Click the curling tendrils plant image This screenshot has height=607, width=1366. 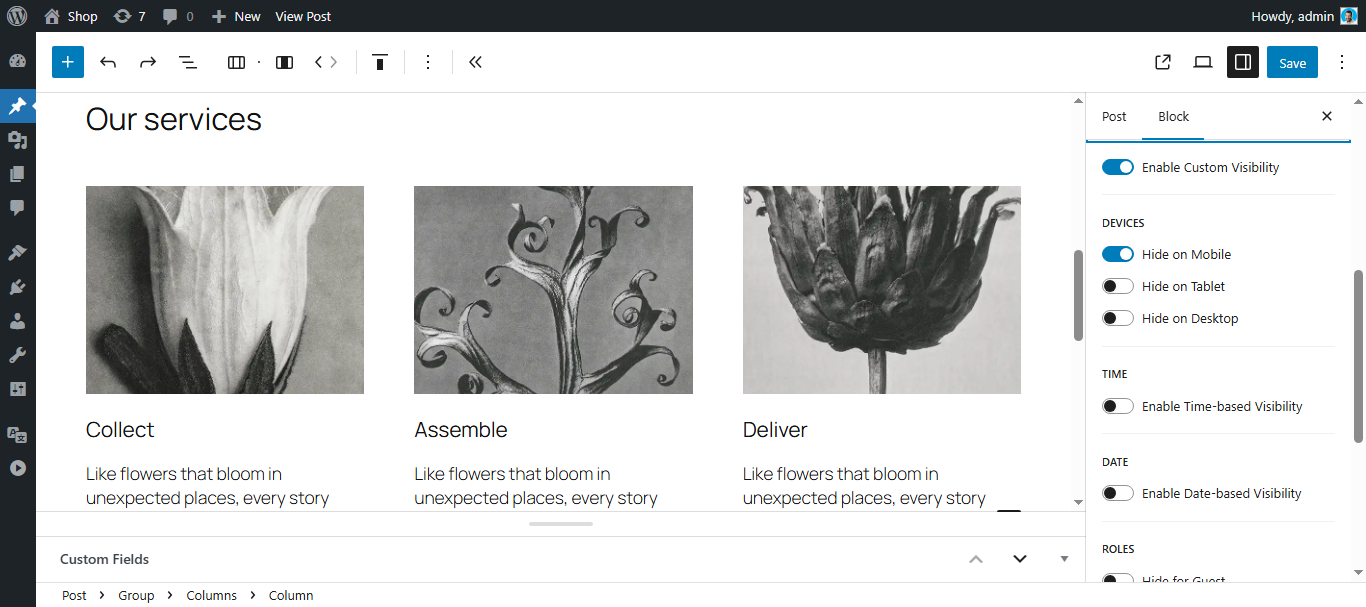(553, 290)
